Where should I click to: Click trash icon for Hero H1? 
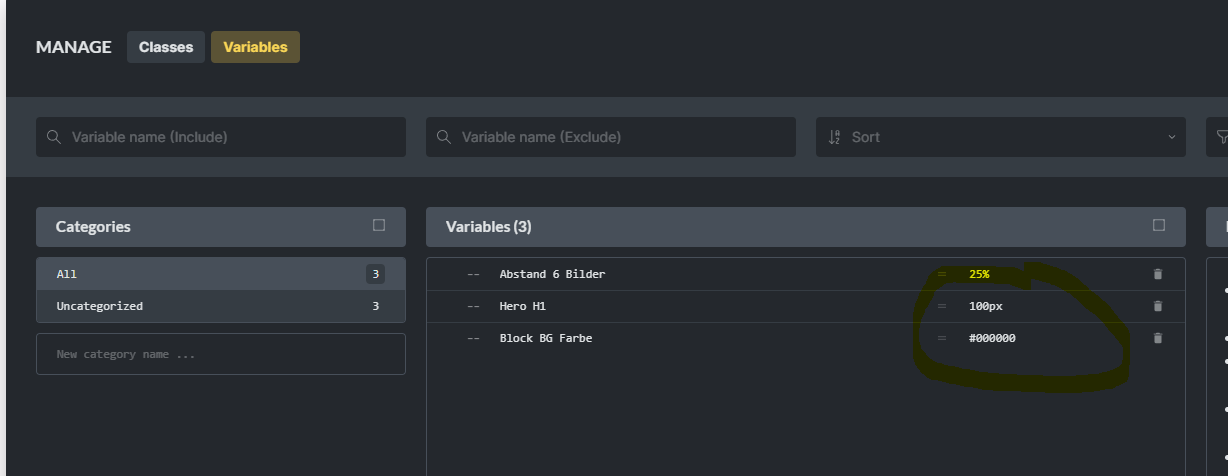(1158, 306)
